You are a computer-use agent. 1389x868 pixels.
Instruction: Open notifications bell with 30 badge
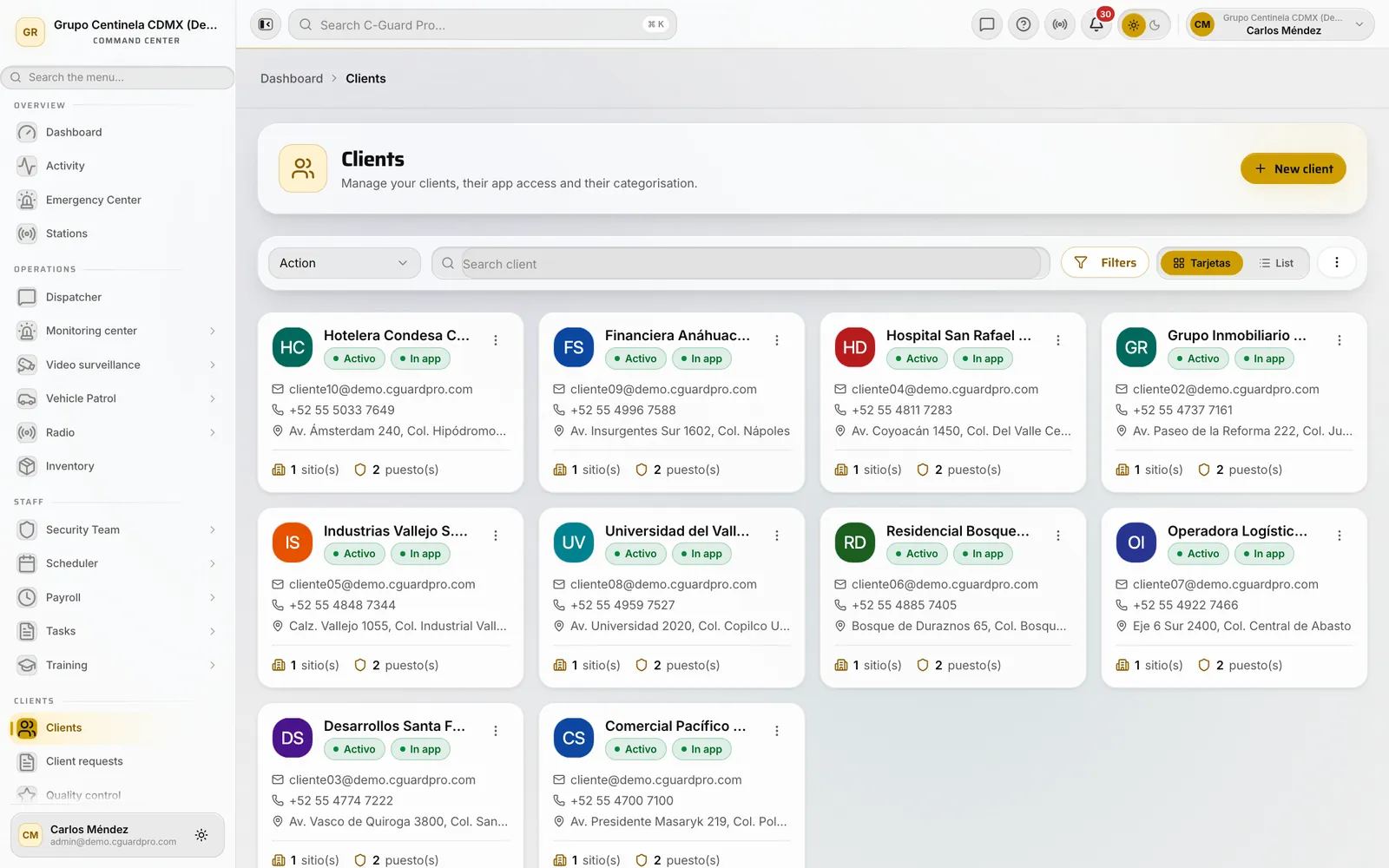(1096, 24)
